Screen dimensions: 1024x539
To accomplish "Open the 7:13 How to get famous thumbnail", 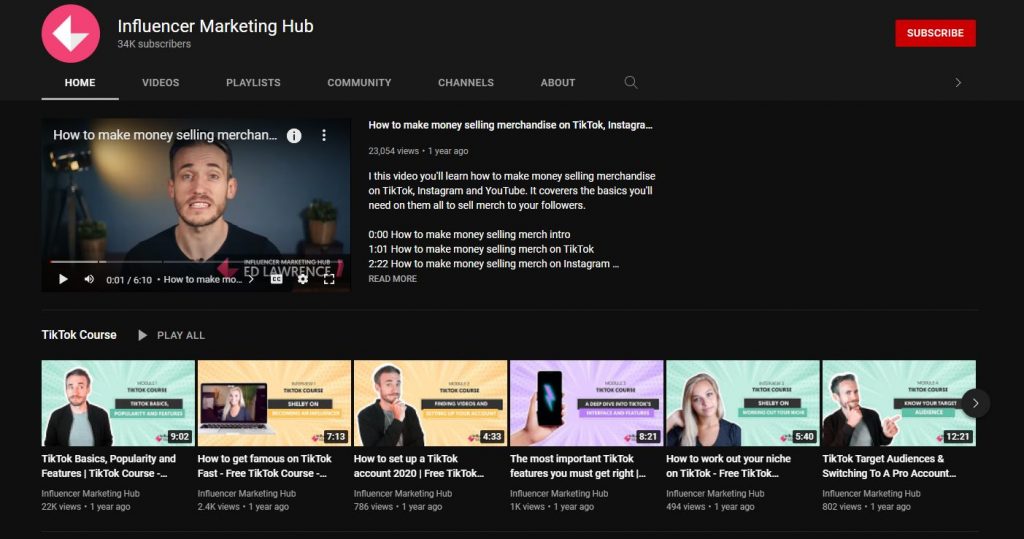I will 274,403.
